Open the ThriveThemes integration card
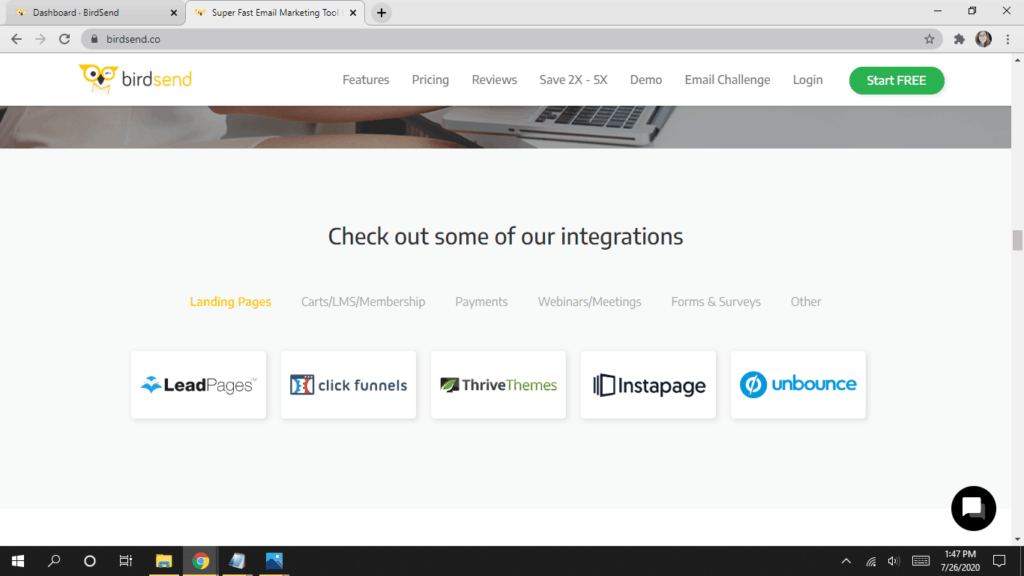Viewport: 1024px width, 576px height. [x=498, y=385]
